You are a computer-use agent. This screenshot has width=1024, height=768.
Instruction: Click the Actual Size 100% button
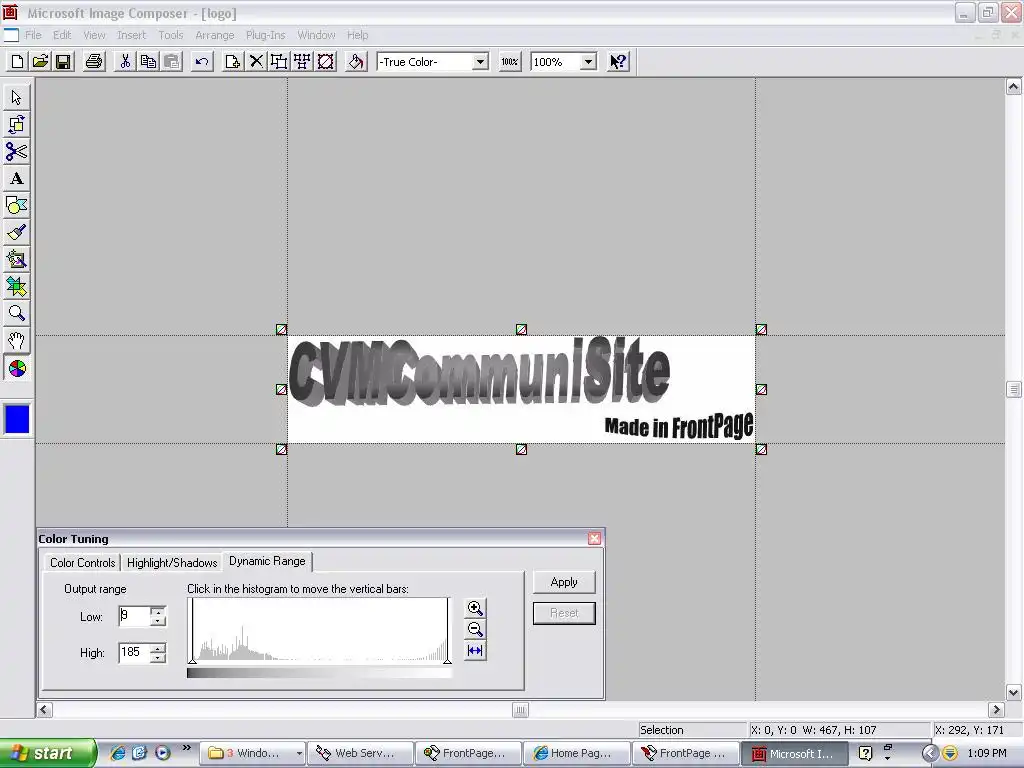[509, 62]
